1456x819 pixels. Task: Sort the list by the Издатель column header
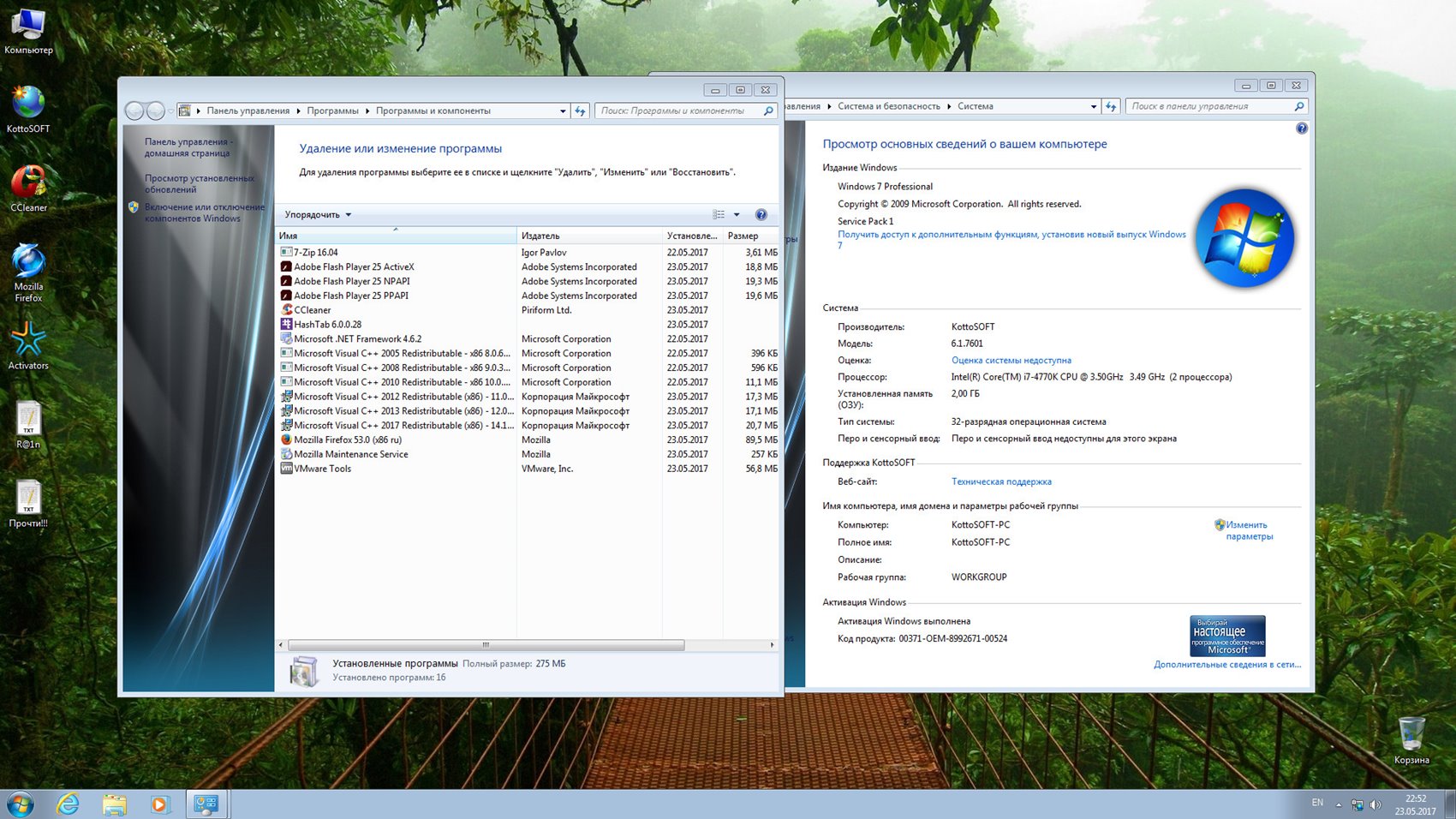589,236
